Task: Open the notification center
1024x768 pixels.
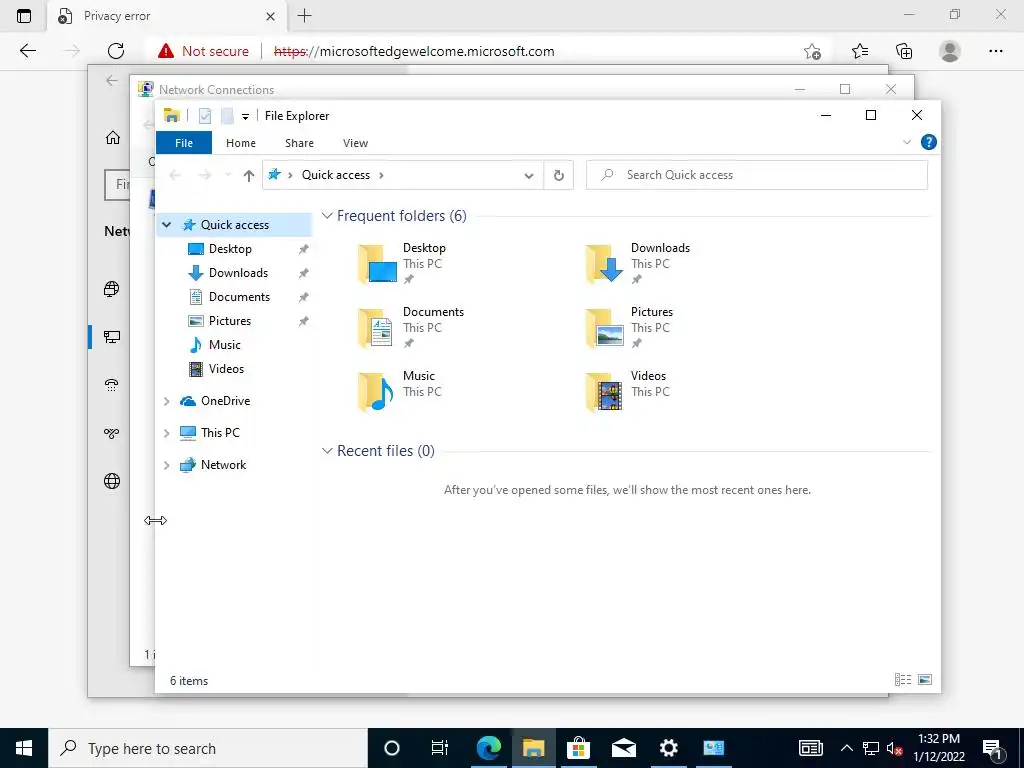Action: pos(993,748)
